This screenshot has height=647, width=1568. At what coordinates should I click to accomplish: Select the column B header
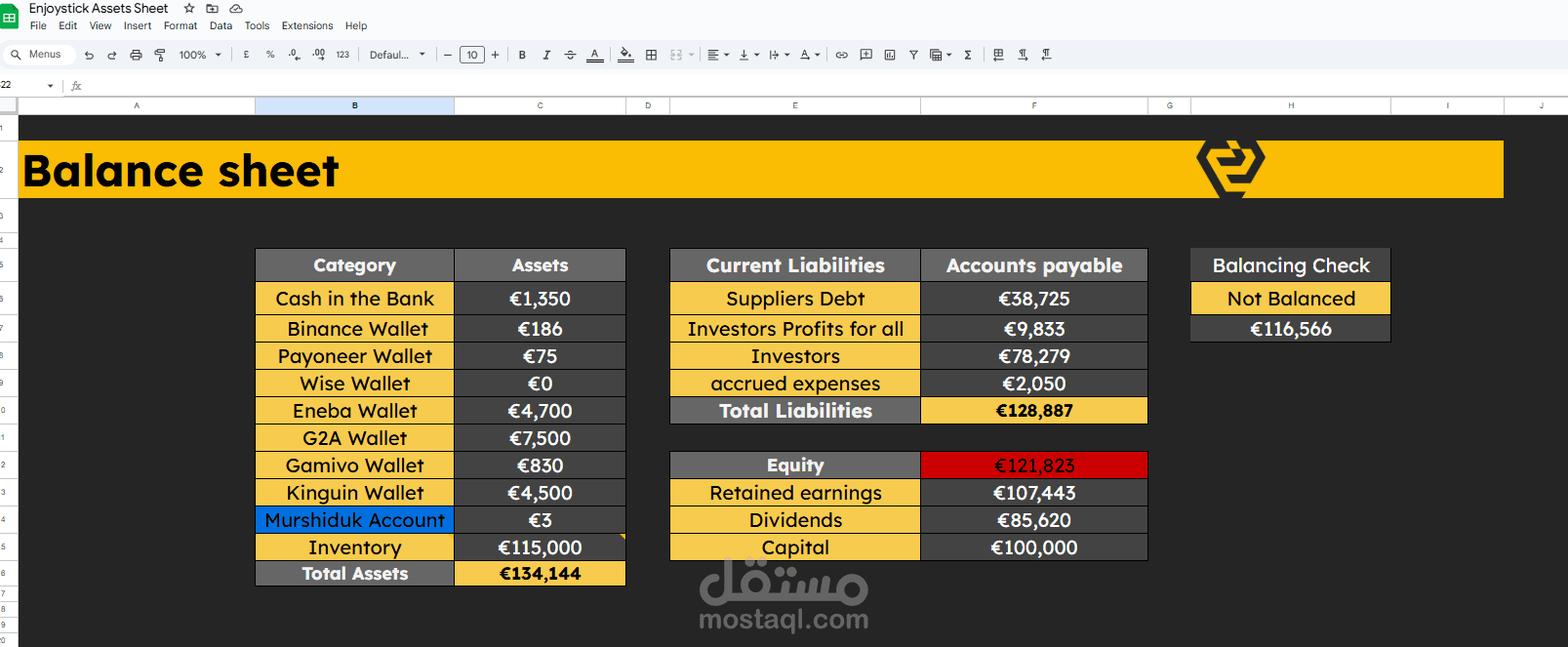(x=354, y=105)
